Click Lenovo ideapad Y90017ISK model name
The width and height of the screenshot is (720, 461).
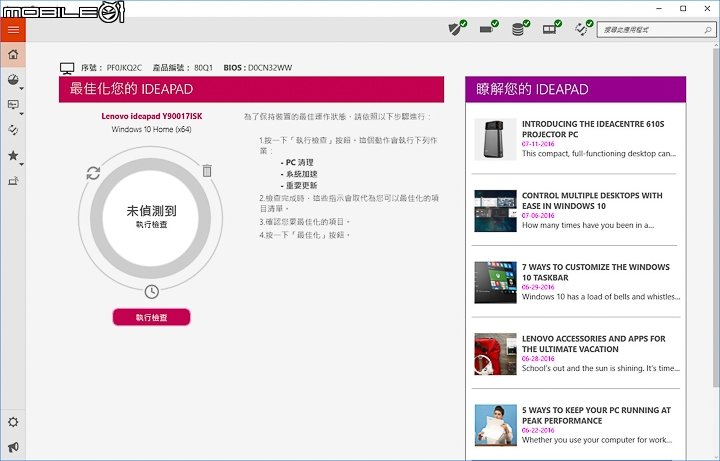[152, 116]
